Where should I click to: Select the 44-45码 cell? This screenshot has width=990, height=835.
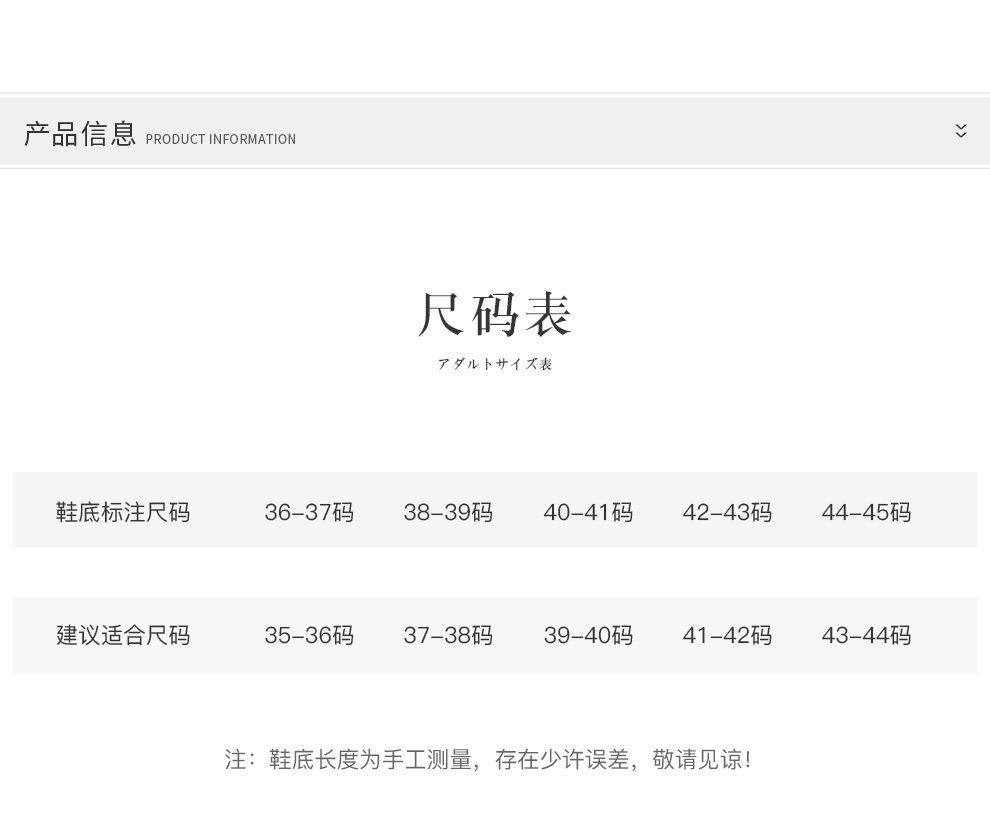(x=866, y=512)
